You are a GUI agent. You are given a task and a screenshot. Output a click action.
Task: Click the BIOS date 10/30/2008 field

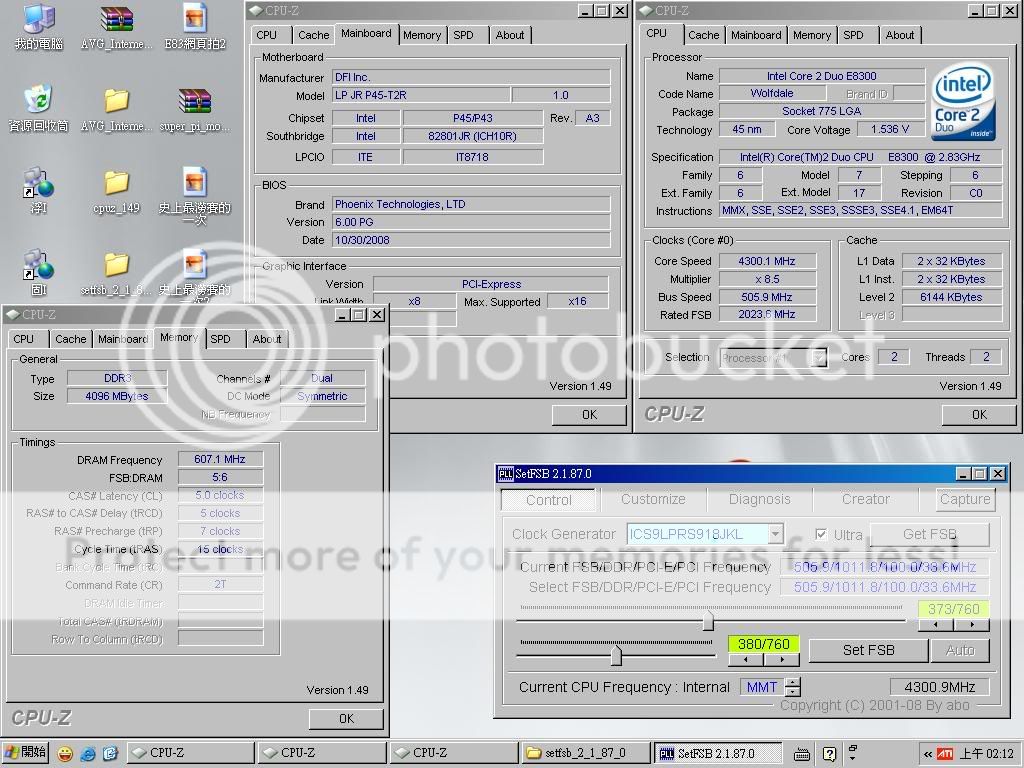point(471,240)
